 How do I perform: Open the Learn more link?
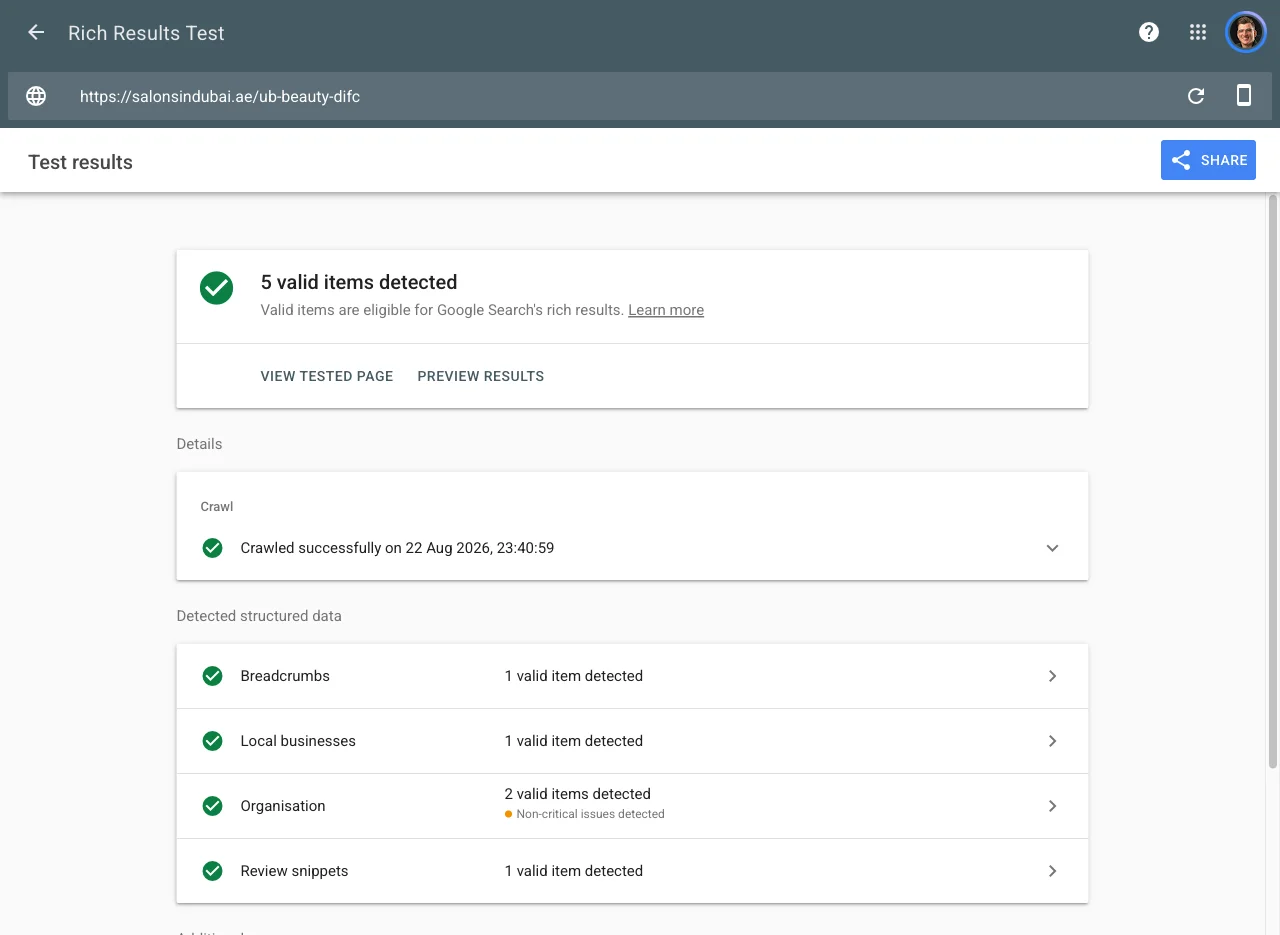(666, 310)
